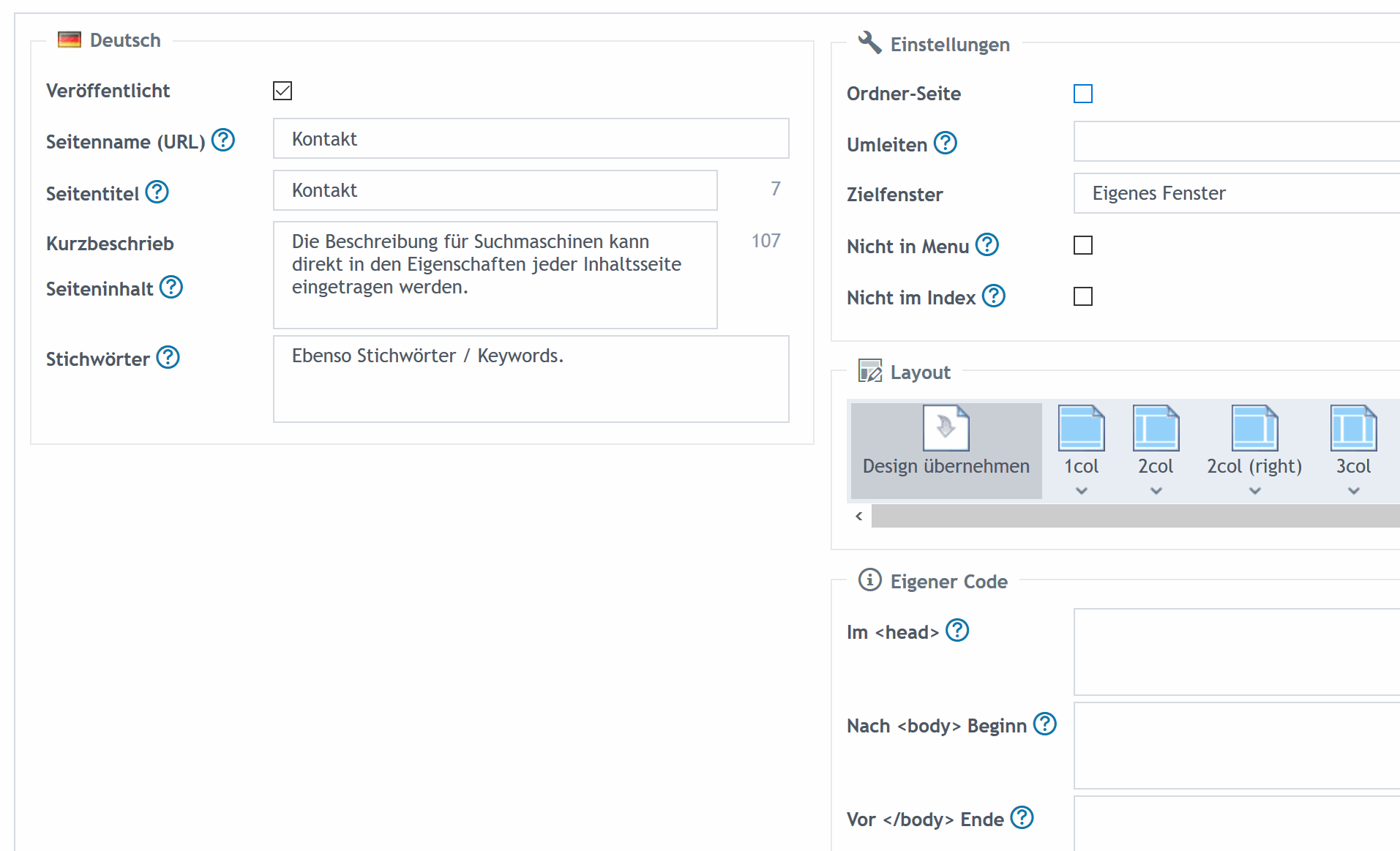Expand the chevron under 1col
This screenshot has width=1400, height=851.
pyautogui.click(x=1082, y=491)
